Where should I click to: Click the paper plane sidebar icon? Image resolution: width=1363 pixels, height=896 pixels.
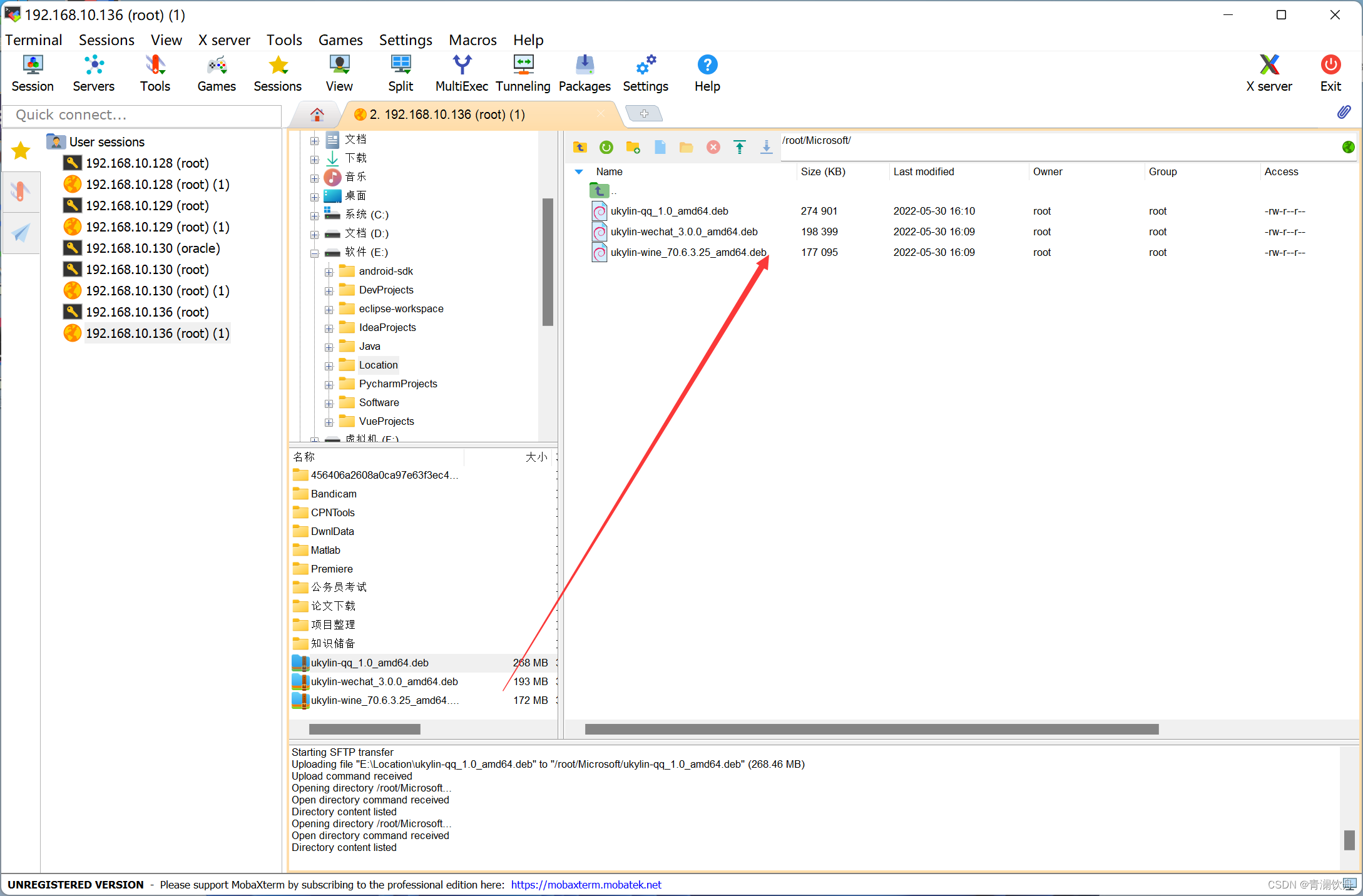pyautogui.click(x=21, y=233)
